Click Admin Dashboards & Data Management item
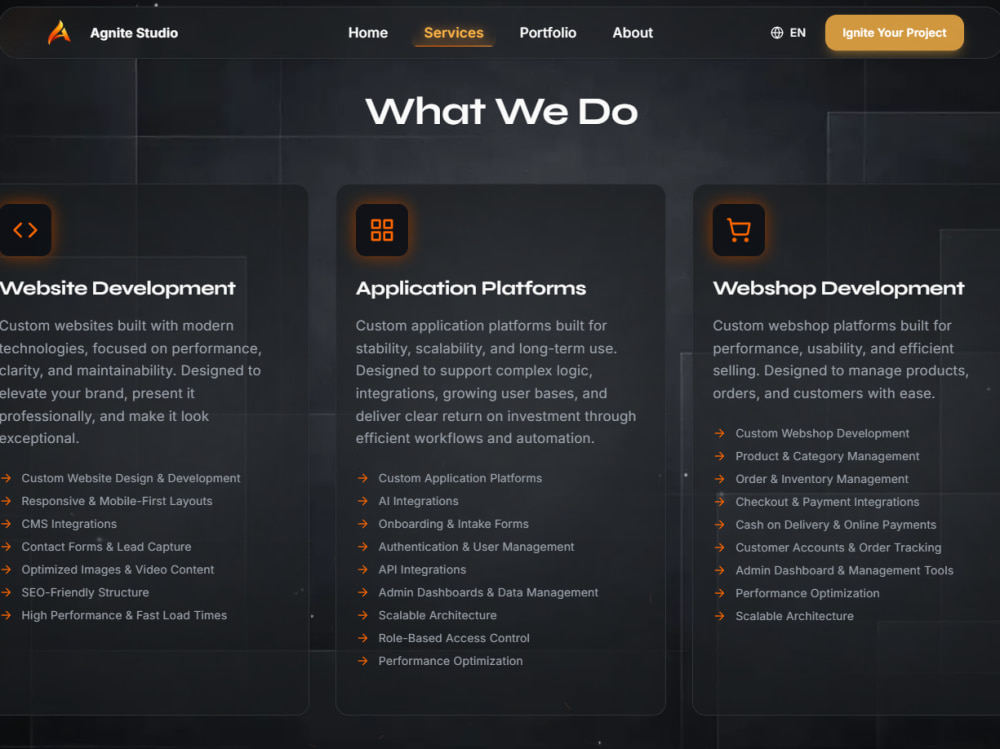1000x749 pixels. pyautogui.click(x=489, y=593)
